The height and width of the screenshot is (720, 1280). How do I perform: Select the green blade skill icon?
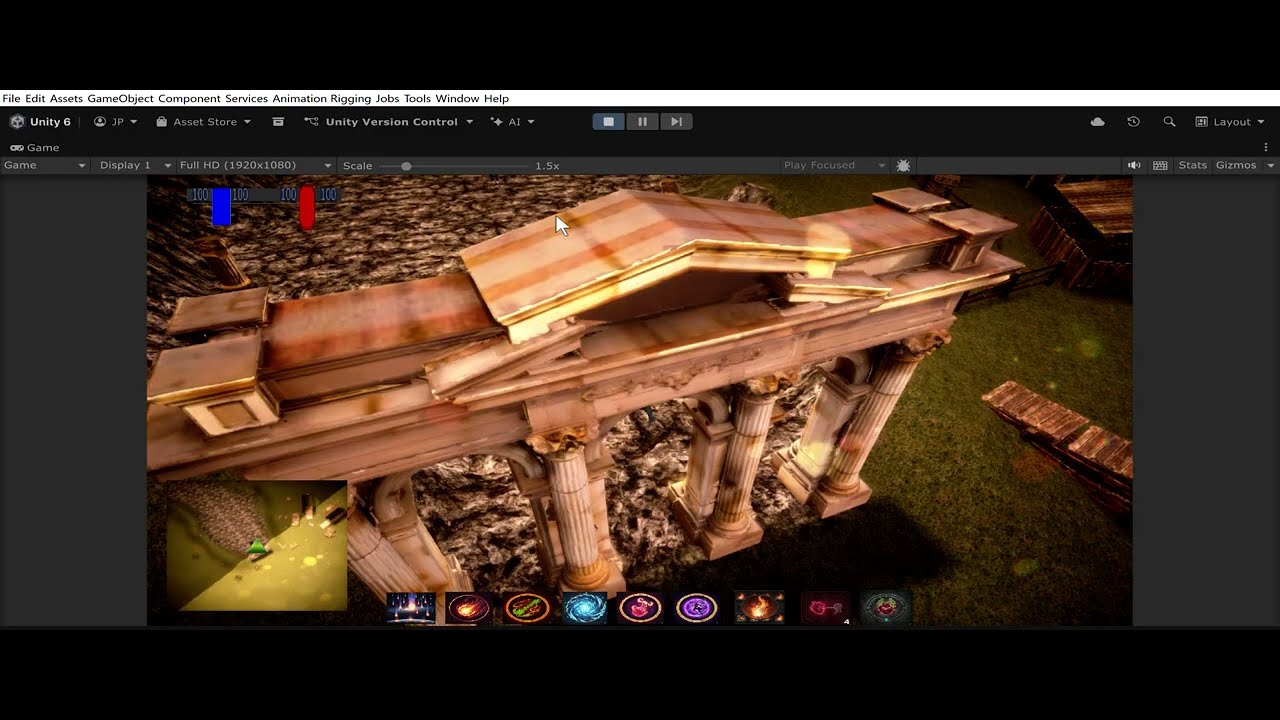pyautogui.click(x=526, y=607)
